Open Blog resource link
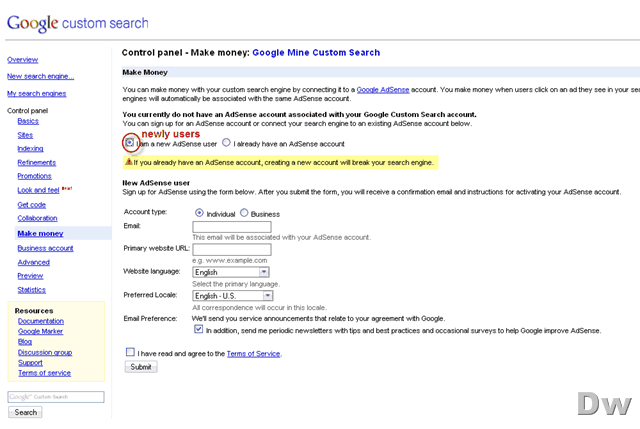 click(25, 342)
